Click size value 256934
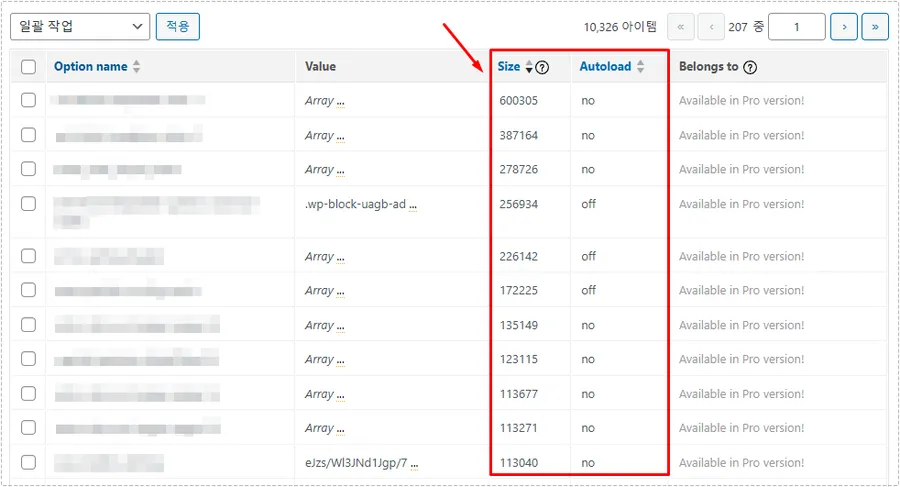This screenshot has height=487, width=900. 518,204
